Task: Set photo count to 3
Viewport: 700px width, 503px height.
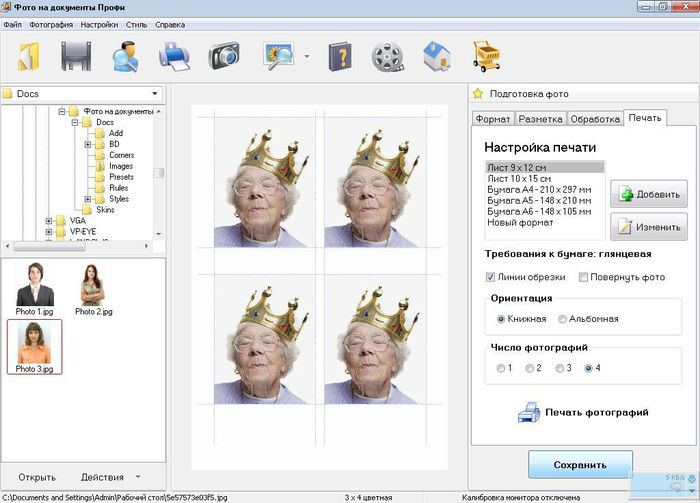Action: pyautogui.click(x=559, y=368)
